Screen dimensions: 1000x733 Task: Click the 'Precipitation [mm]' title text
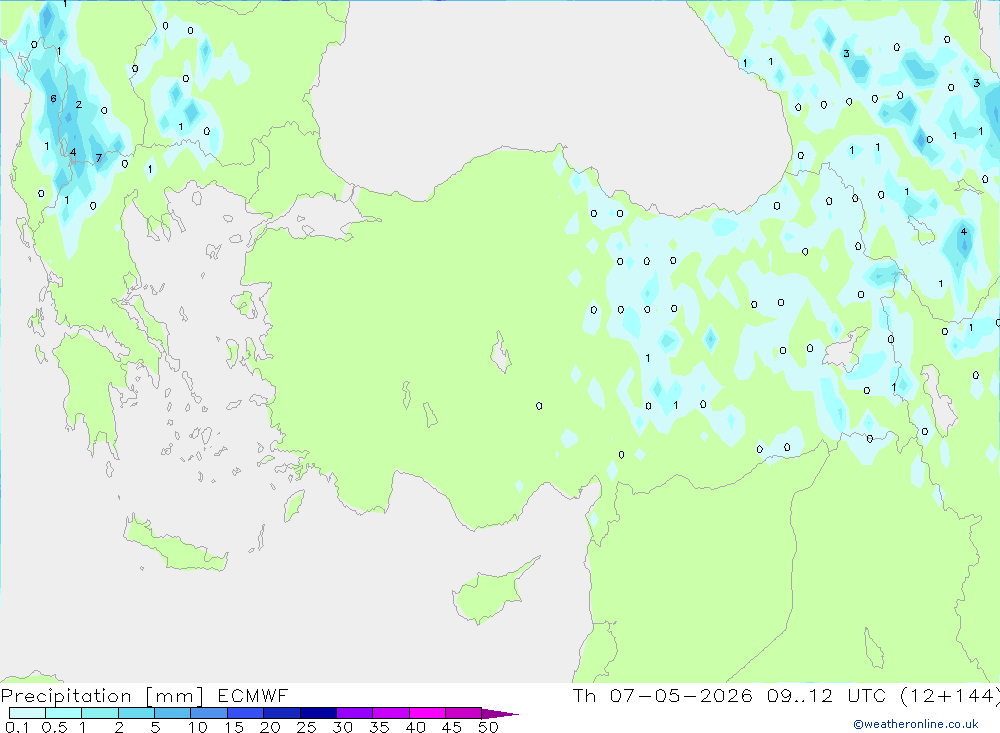(x=102, y=696)
